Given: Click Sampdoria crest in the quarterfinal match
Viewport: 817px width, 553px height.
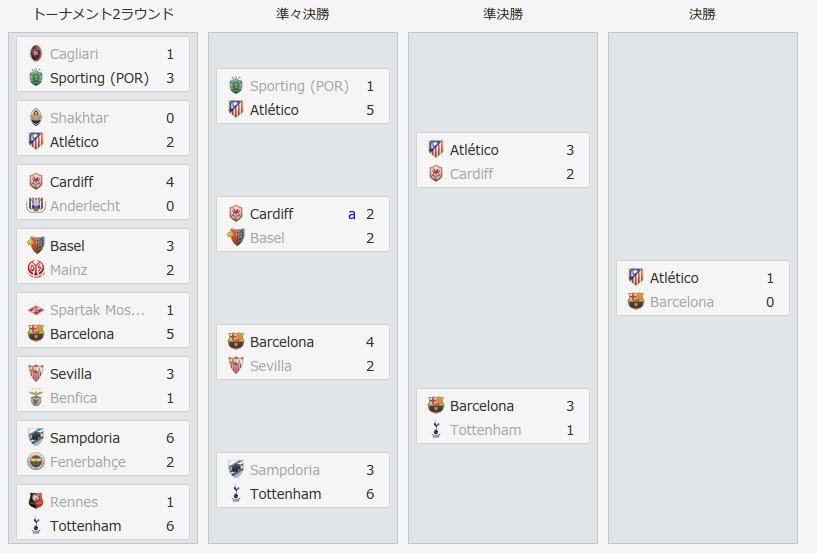Looking at the screenshot, I should point(236,470).
